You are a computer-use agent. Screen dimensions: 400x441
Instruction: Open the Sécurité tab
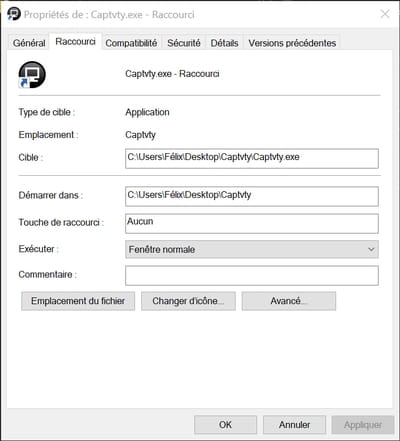point(184,43)
